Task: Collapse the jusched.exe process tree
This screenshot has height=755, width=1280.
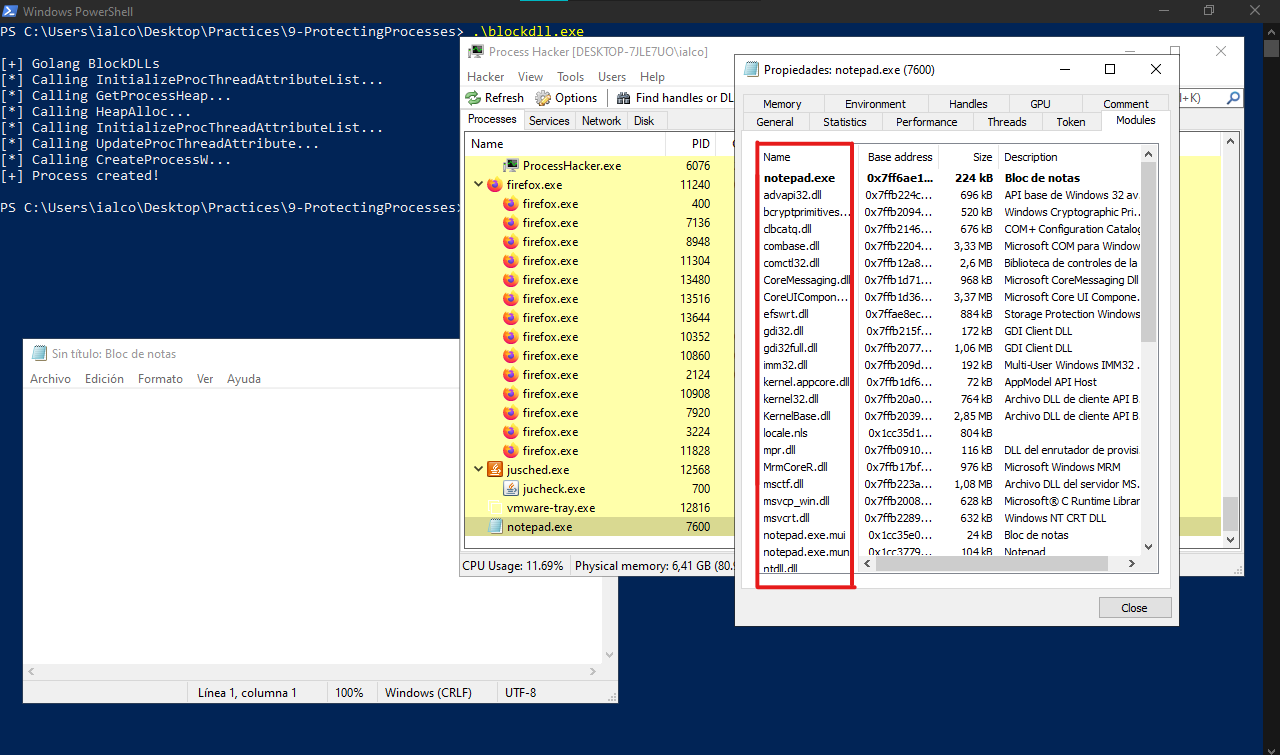Action: point(477,470)
